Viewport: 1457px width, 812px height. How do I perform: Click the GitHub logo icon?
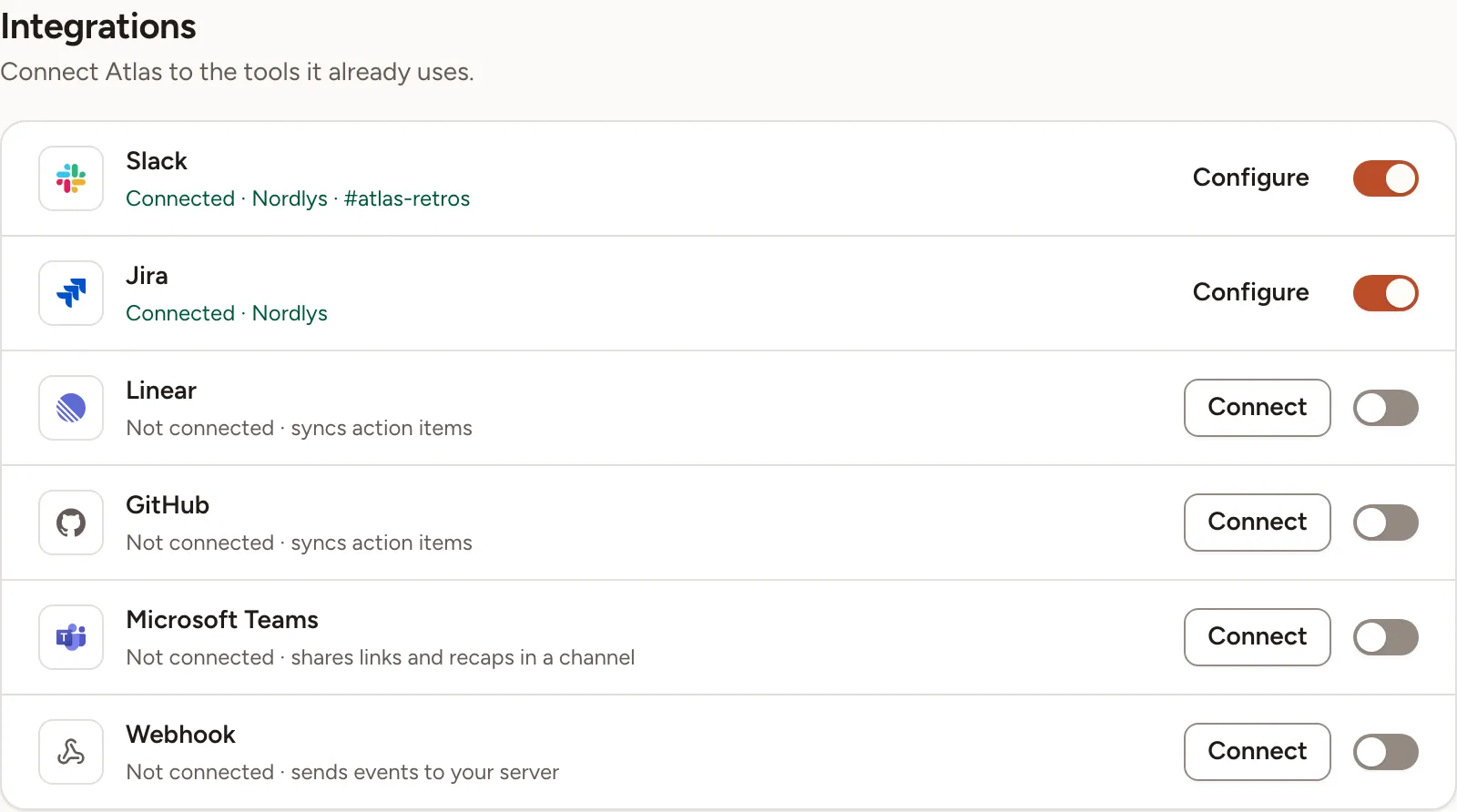pyautogui.click(x=71, y=523)
